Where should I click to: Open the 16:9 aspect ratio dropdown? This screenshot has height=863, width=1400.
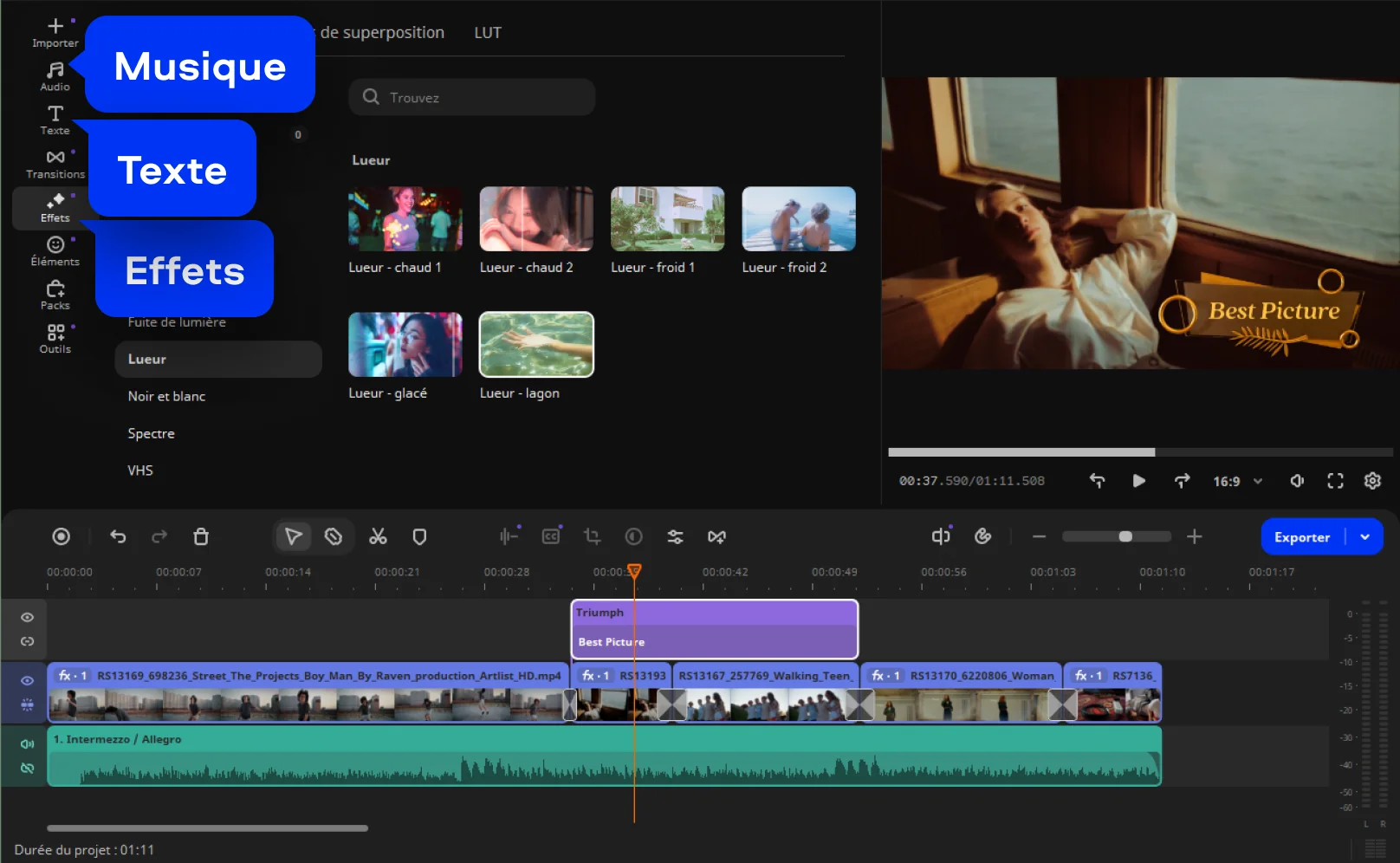[x=1237, y=481]
